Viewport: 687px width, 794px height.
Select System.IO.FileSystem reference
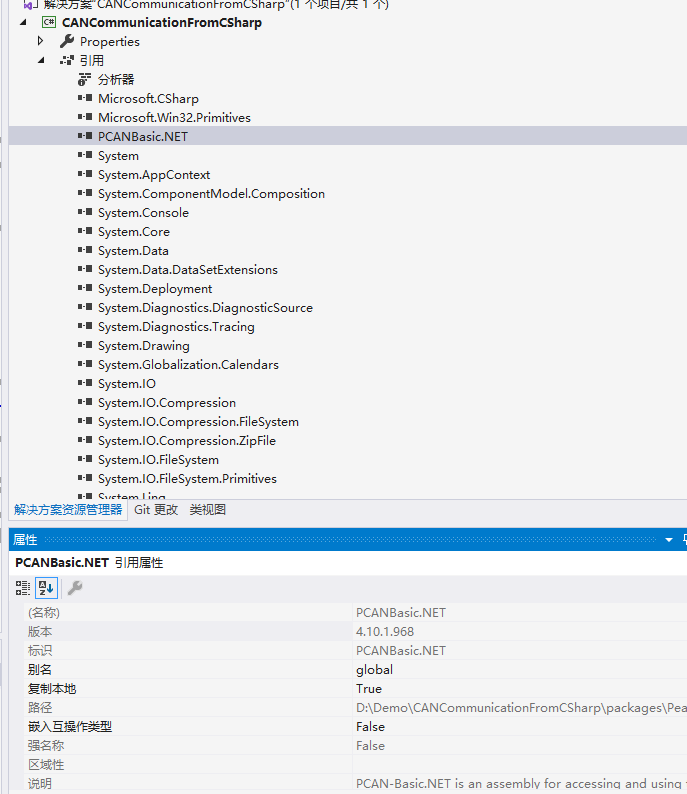click(158, 460)
